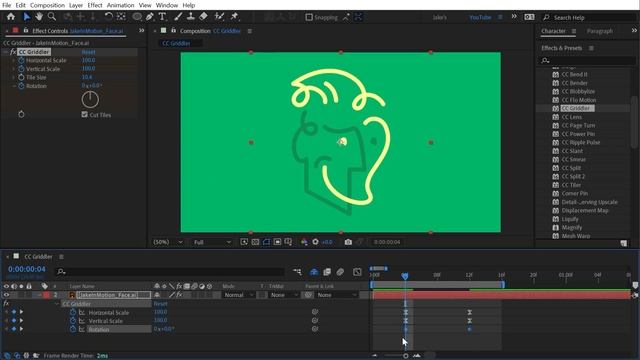
Task: Select CC Power Pin effect in list
Action: pyautogui.click(x=578, y=134)
